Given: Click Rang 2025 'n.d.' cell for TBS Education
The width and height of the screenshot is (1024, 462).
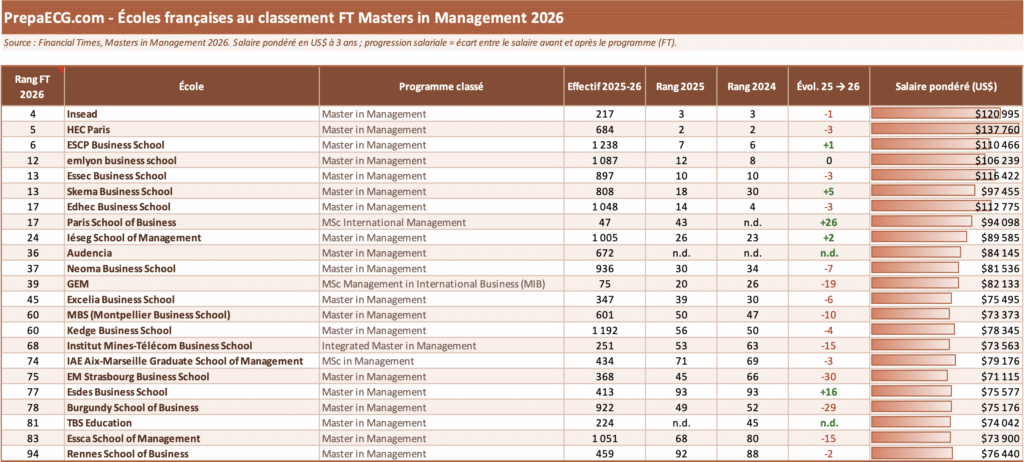Looking at the screenshot, I should pos(681,423).
